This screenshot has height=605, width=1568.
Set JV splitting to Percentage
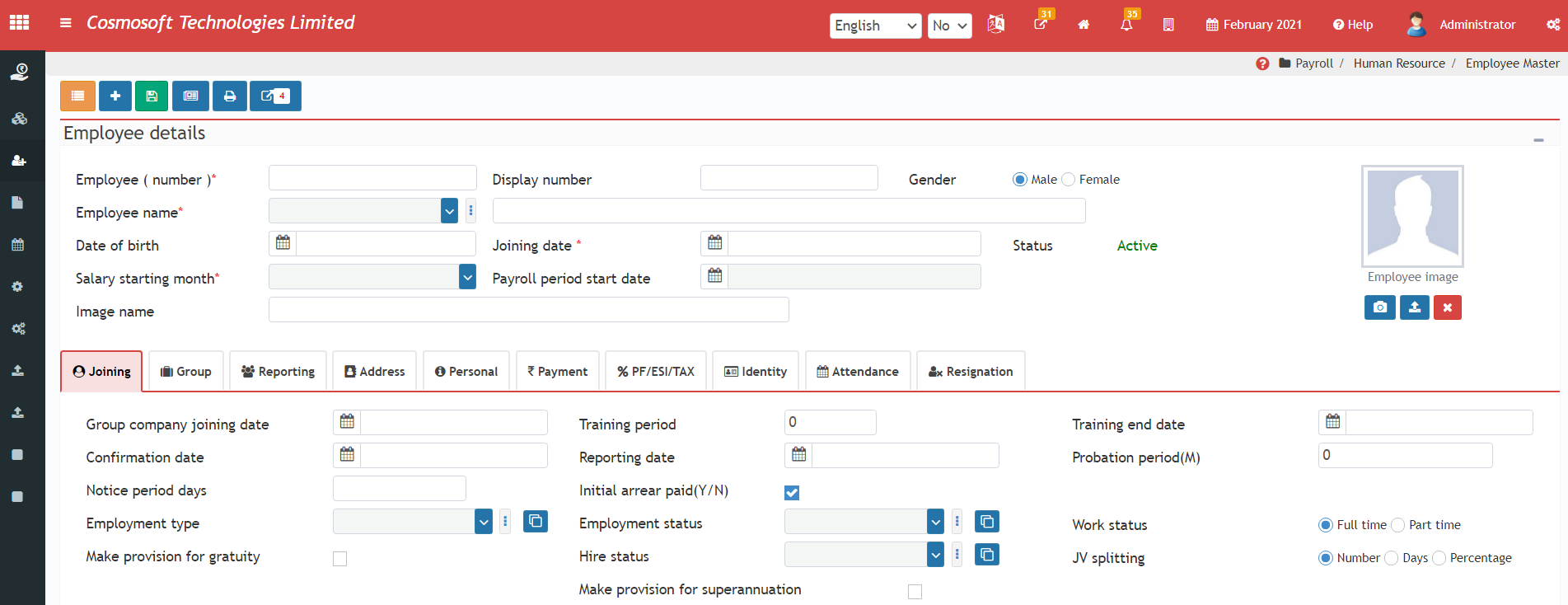coord(1439,558)
